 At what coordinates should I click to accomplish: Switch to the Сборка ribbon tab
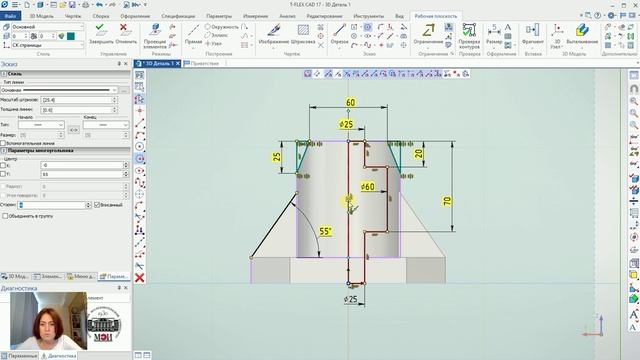coord(100,16)
